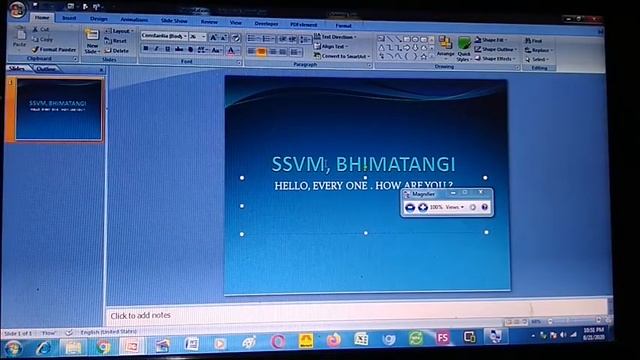The height and width of the screenshot is (360, 640).
Task: Open the Shape Effects dropdown
Action: coord(495,59)
